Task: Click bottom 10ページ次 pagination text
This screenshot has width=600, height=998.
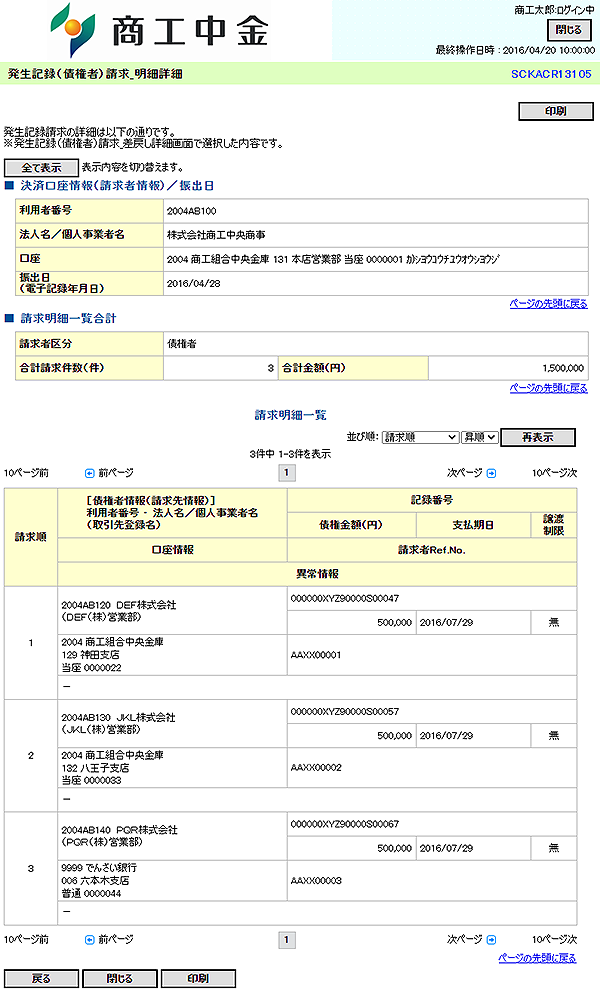Action: pyautogui.click(x=554, y=940)
